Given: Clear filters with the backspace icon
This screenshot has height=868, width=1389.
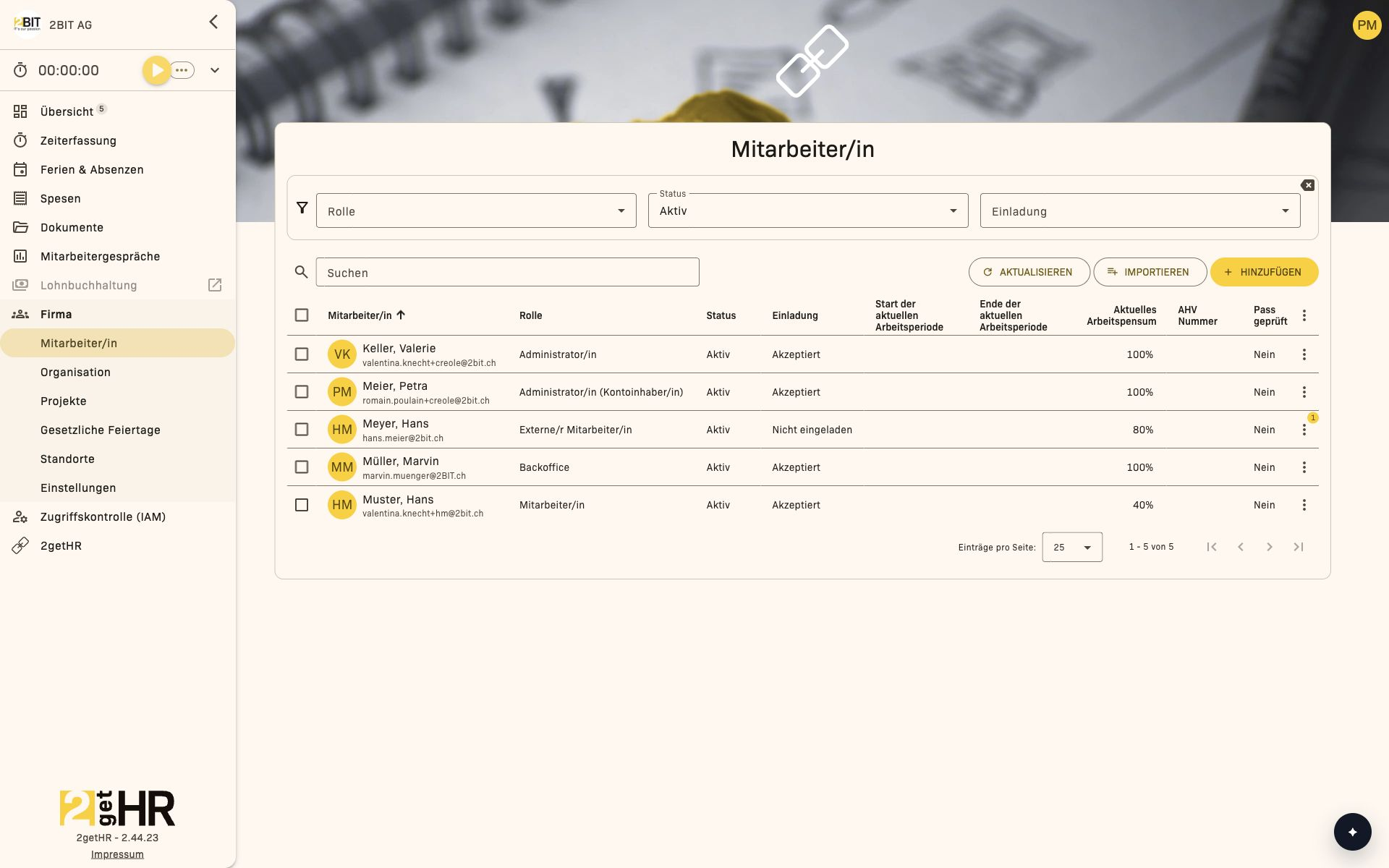Looking at the screenshot, I should (1307, 185).
